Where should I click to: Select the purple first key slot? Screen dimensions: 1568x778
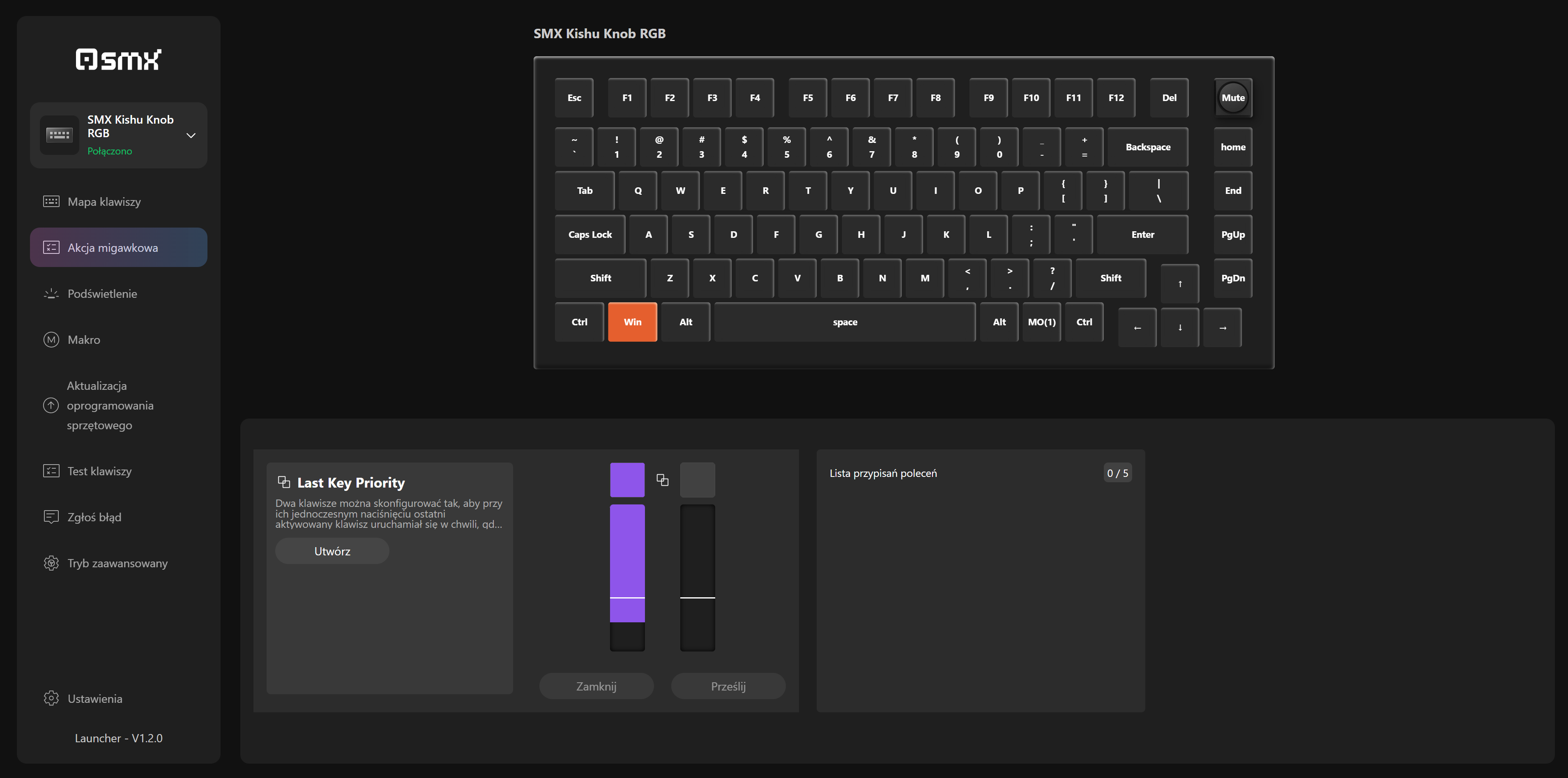coord(627,480)
